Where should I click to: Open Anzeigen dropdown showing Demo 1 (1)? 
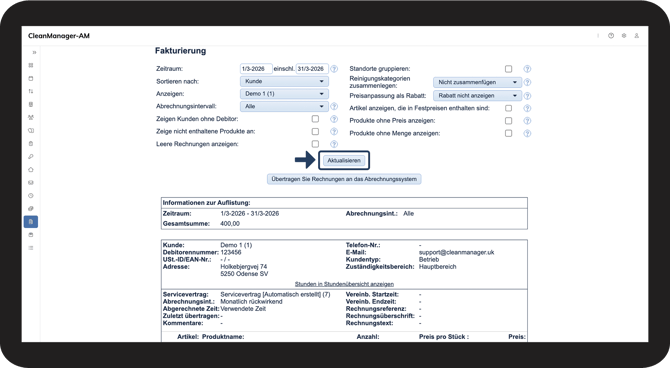(x=284, y=94)
